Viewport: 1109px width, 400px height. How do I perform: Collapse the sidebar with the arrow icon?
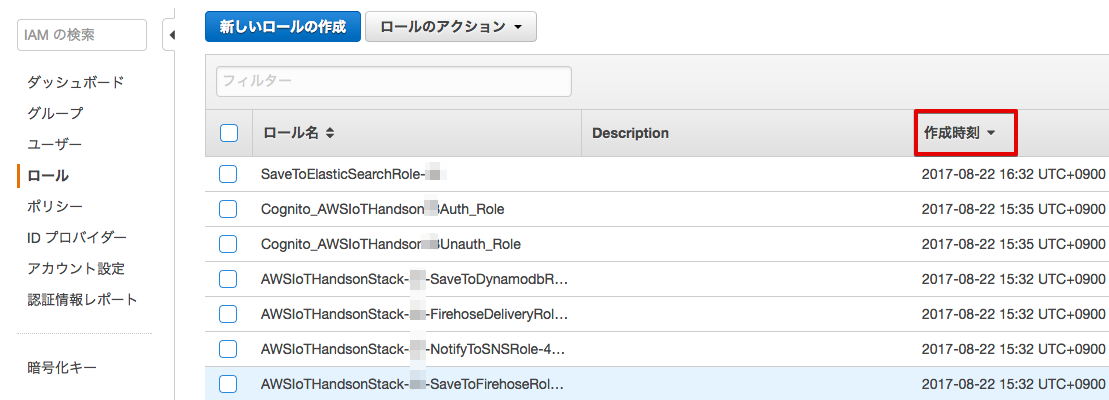[x=172, y=35]
